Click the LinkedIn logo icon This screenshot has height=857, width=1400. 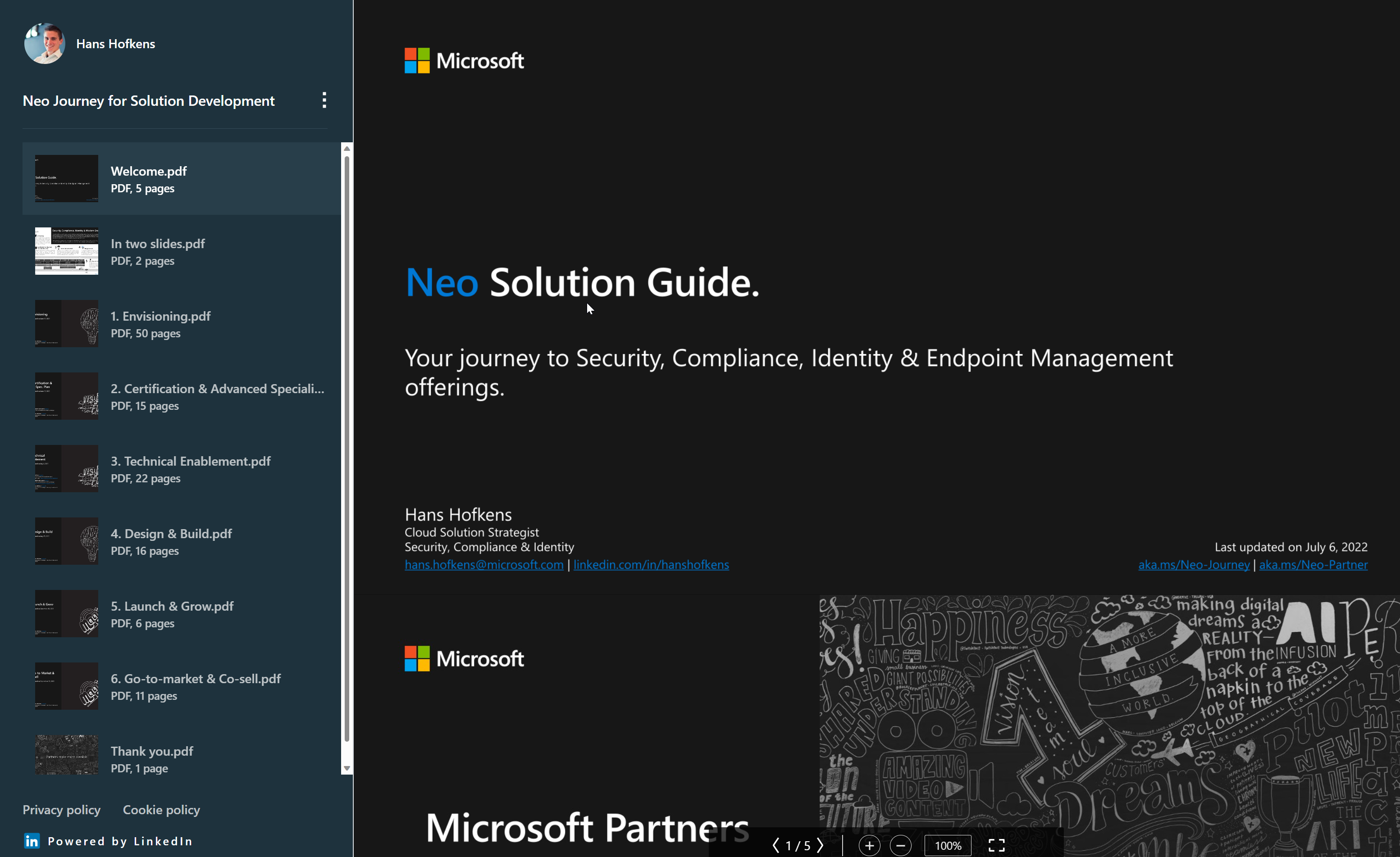(32, 840)
